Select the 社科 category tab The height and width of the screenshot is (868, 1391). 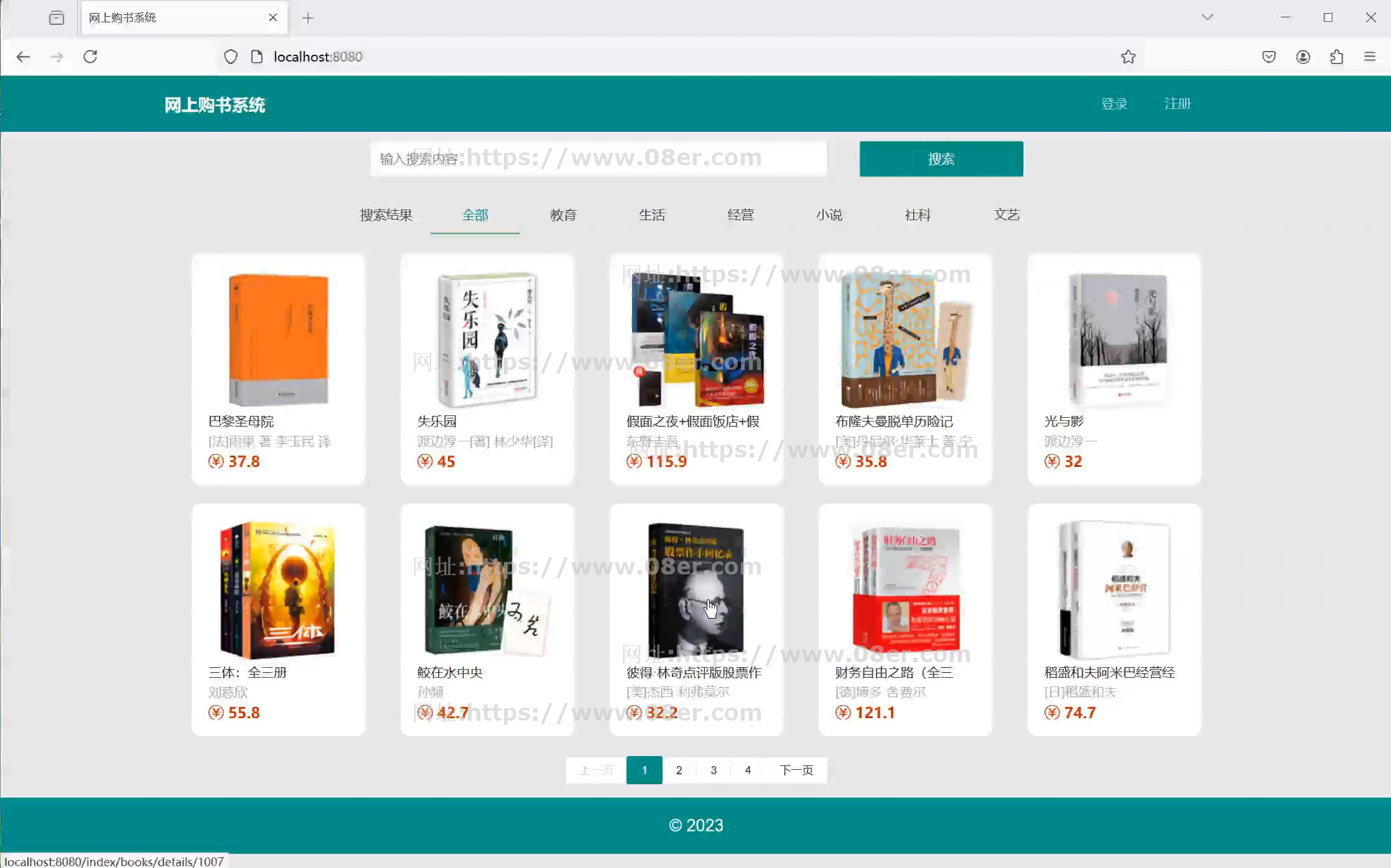click(x=918, y=215)
